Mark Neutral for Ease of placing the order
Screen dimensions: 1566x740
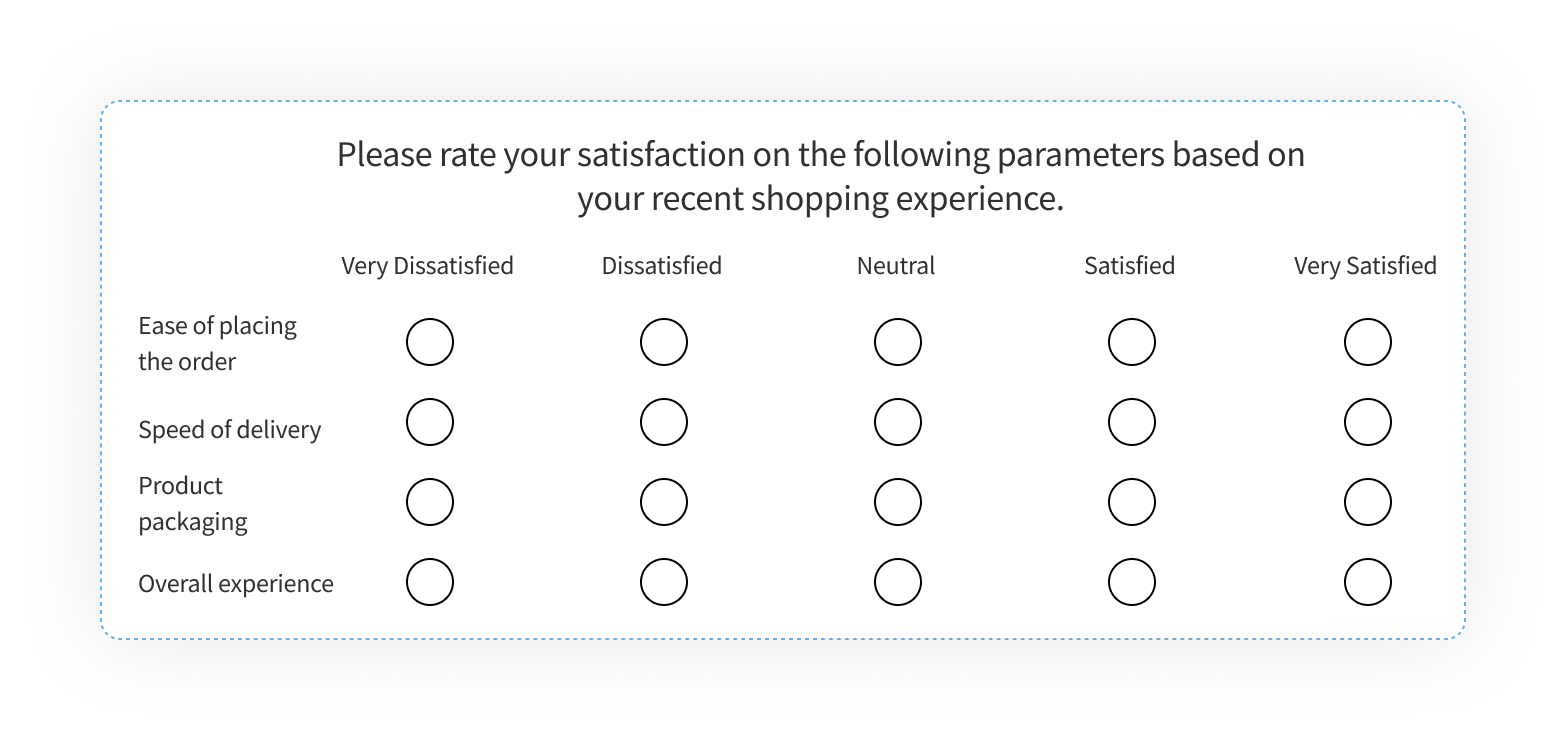pos(897,341)
